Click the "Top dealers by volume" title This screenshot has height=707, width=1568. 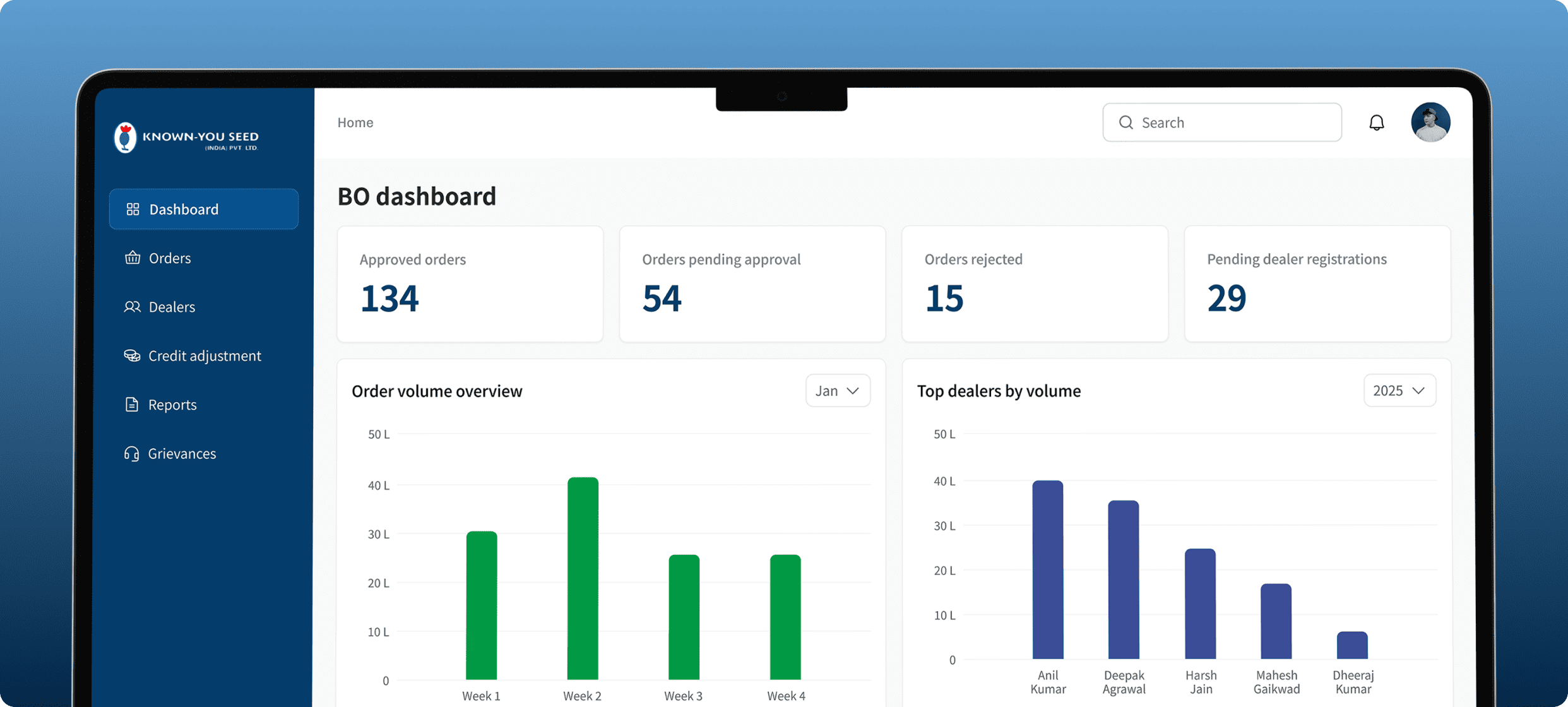point(999,391)
